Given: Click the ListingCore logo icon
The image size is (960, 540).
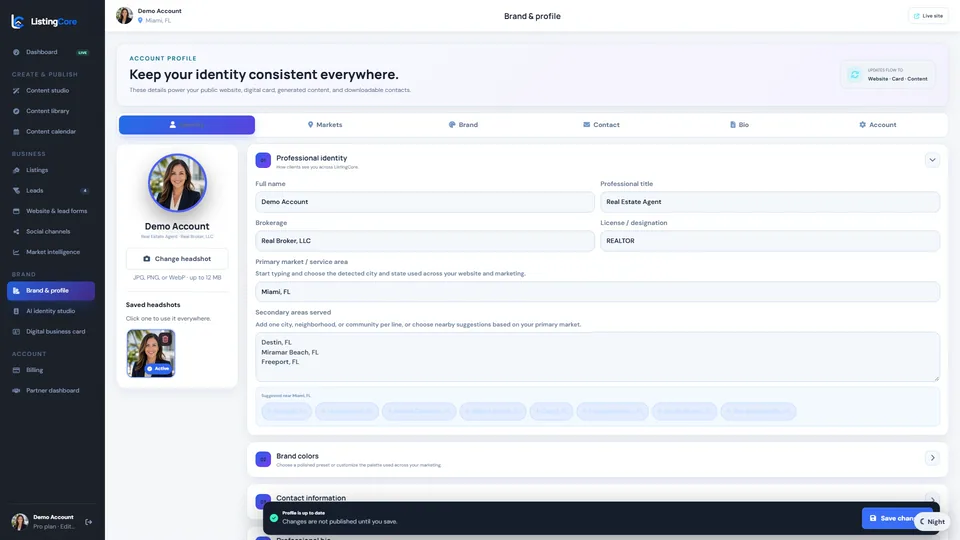Looking at the screenshot, I should 18,22.
